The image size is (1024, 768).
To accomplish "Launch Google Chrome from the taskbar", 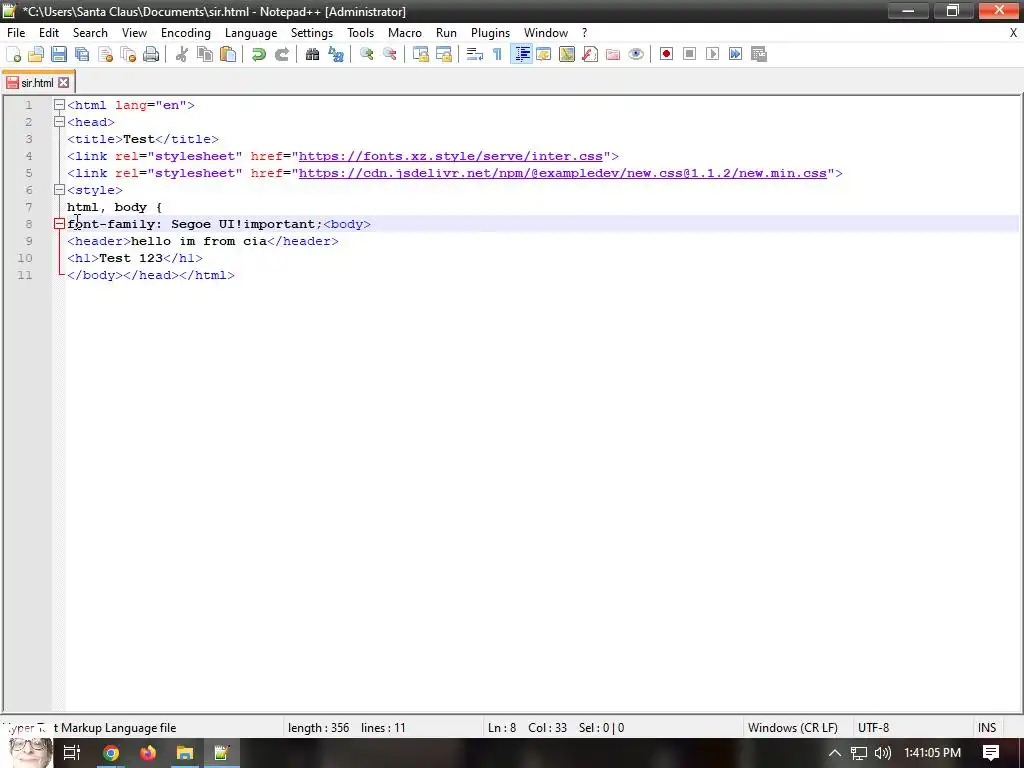I will (111, 753).
